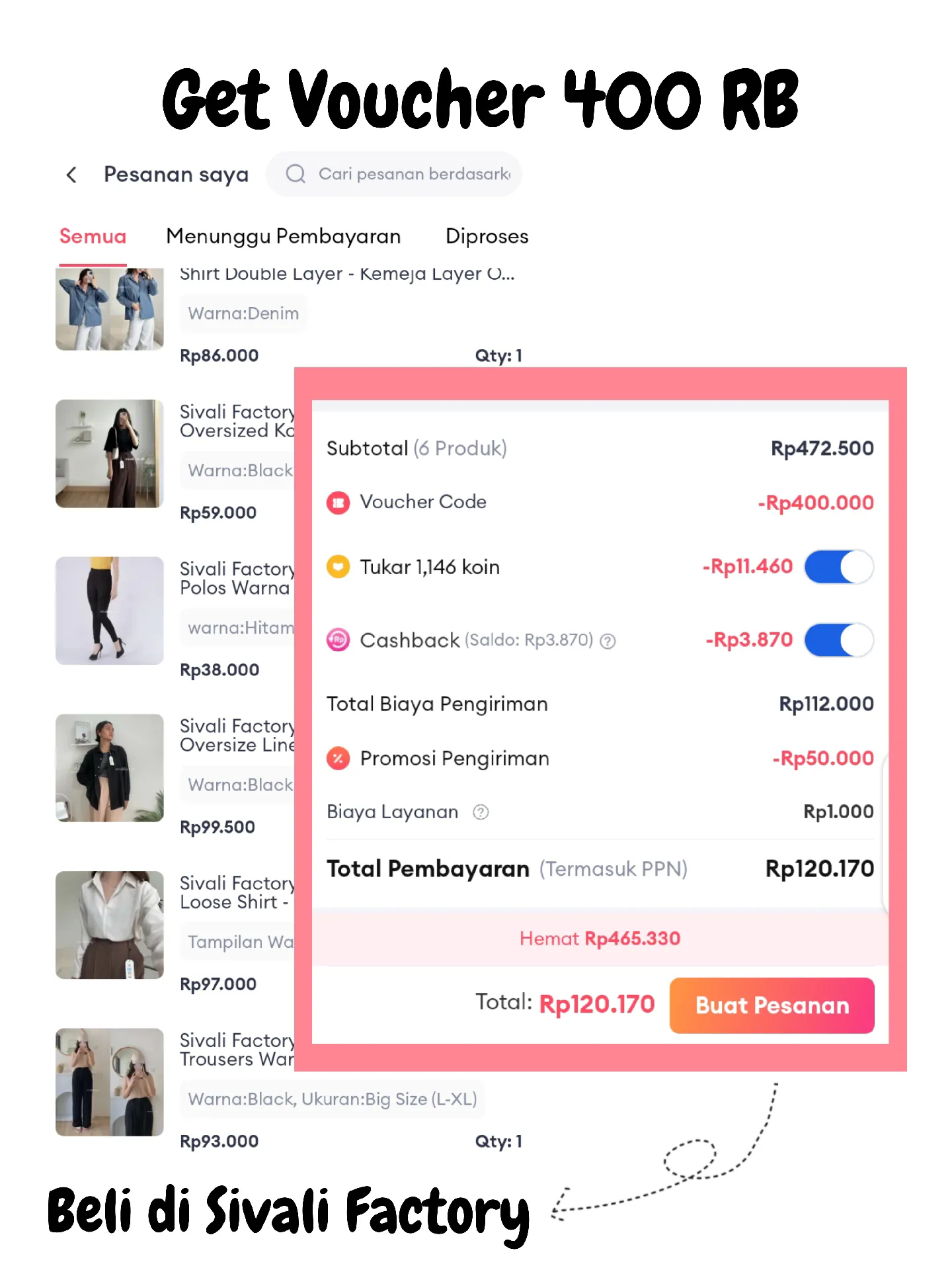Tap the Promosi Pengiriman percent icon
This screenshot has height=1270, width=952.
(338, 758)
